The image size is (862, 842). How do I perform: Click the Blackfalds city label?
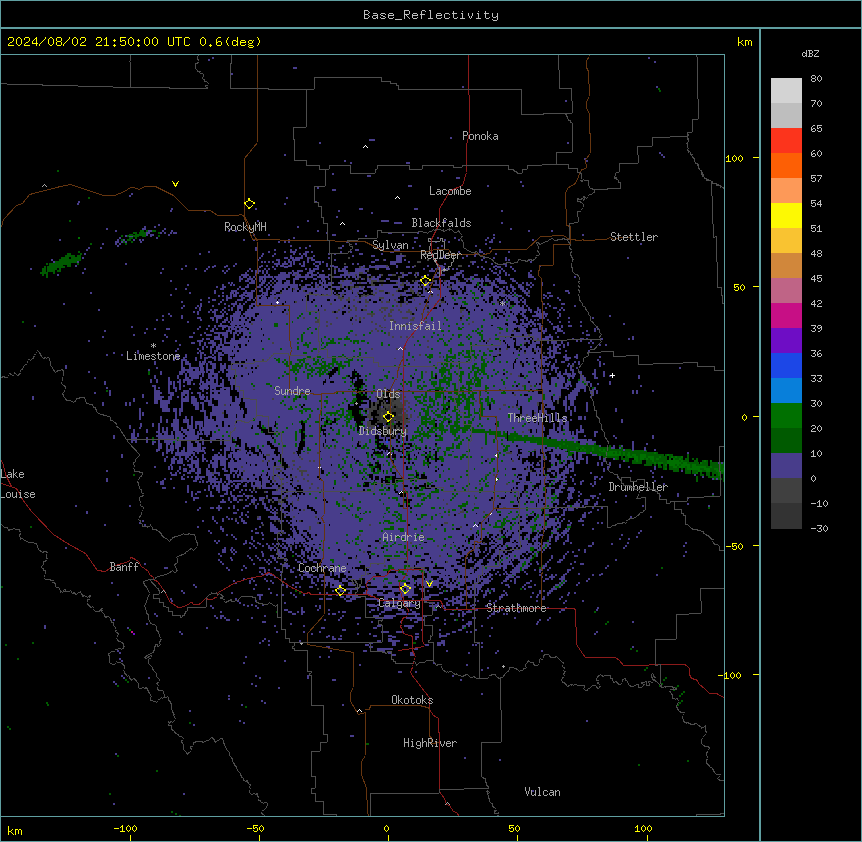click(x=441, y=223)
